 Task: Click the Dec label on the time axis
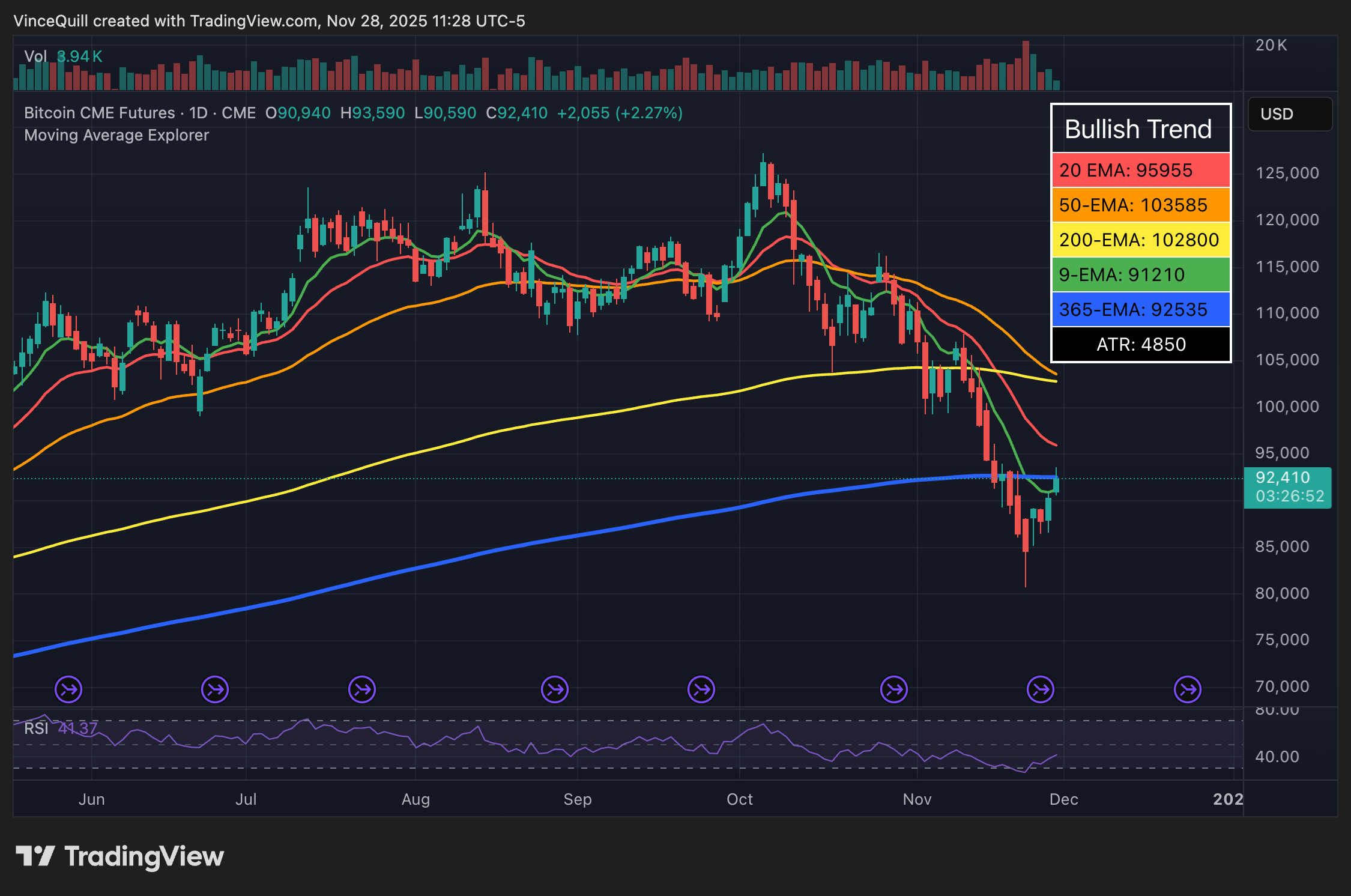click(1065, 799)
